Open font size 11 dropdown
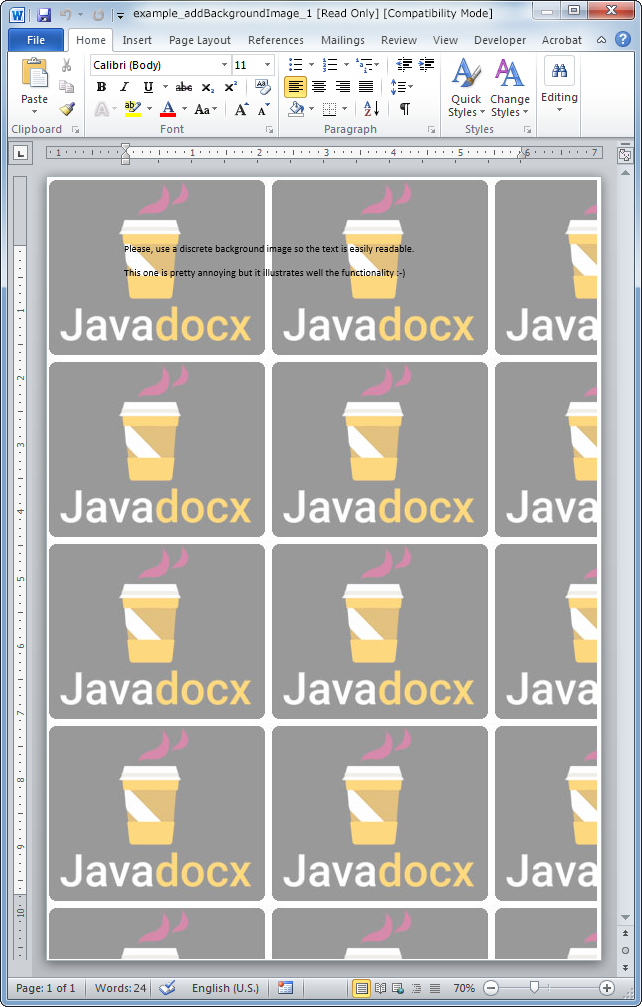The image size is (642, 1007). coord(268,65)
